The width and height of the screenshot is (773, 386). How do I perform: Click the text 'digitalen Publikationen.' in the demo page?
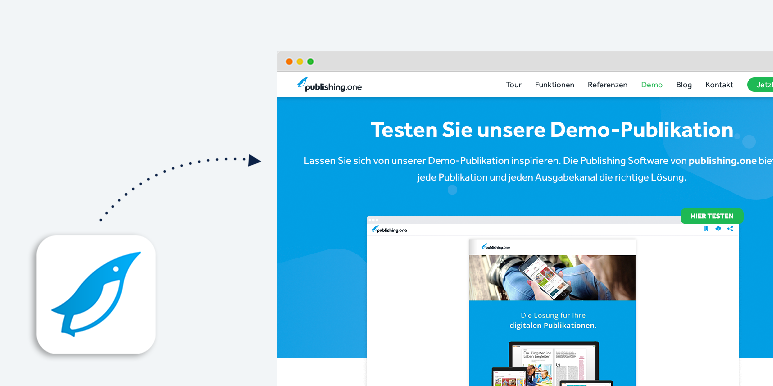pos(553,326)
